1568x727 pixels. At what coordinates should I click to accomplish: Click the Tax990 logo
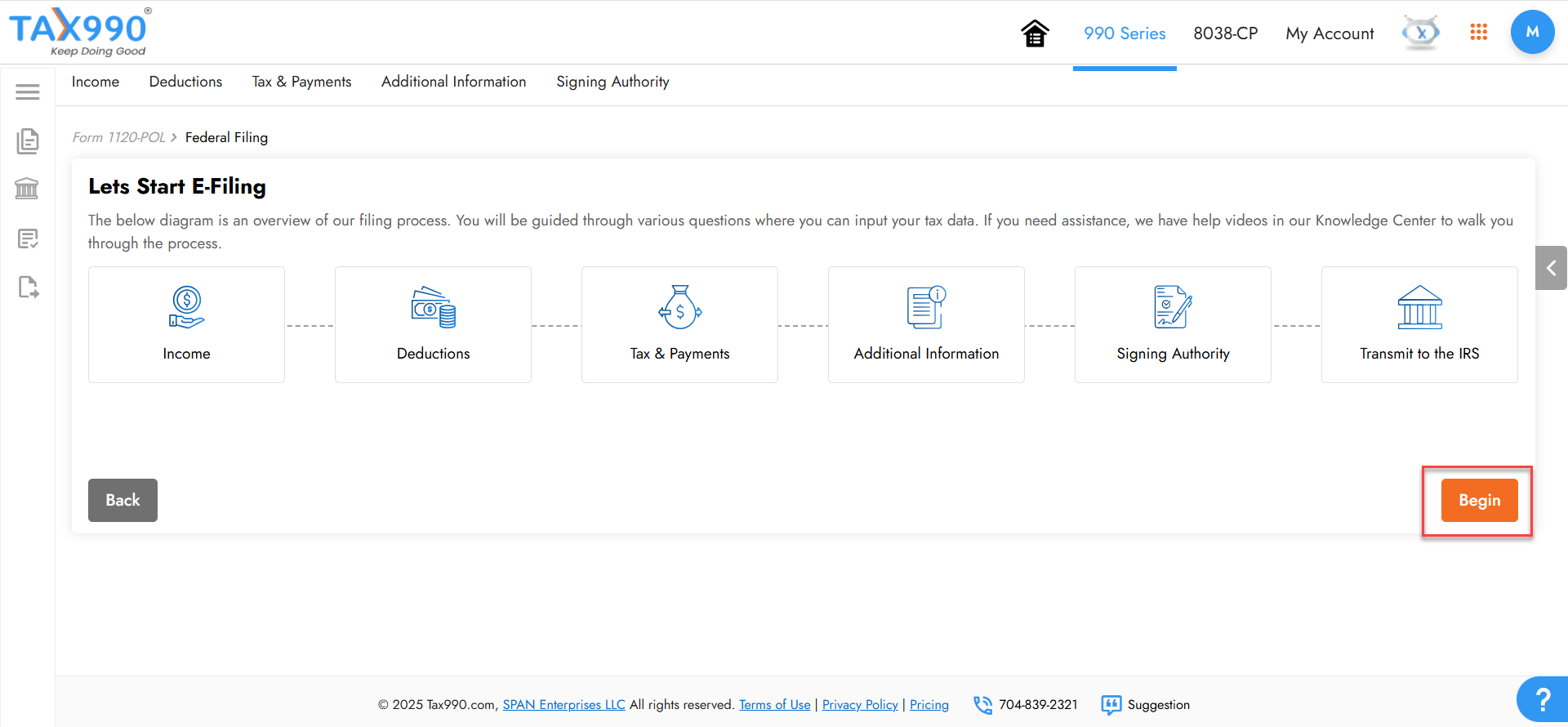pyautogui.click(x=80, y=32)
